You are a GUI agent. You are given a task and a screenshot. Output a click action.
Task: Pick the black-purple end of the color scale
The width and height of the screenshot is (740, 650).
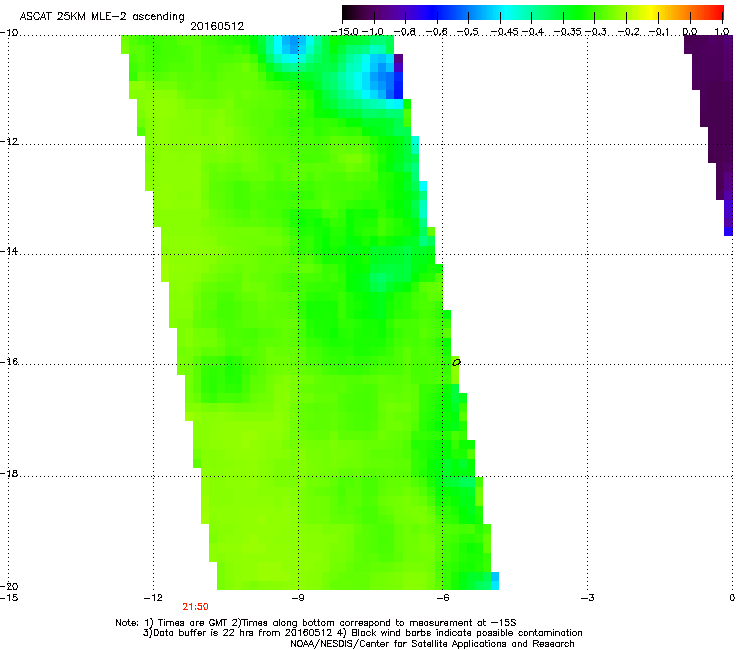pos(352,13)
